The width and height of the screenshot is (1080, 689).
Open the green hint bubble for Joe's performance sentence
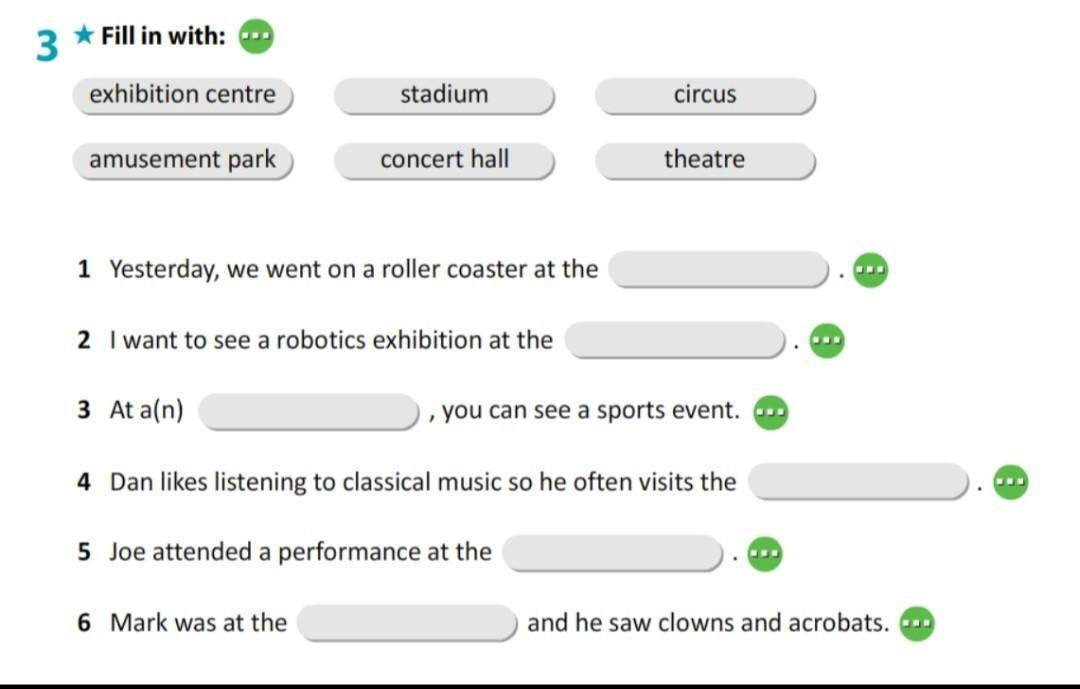point(765,554)
